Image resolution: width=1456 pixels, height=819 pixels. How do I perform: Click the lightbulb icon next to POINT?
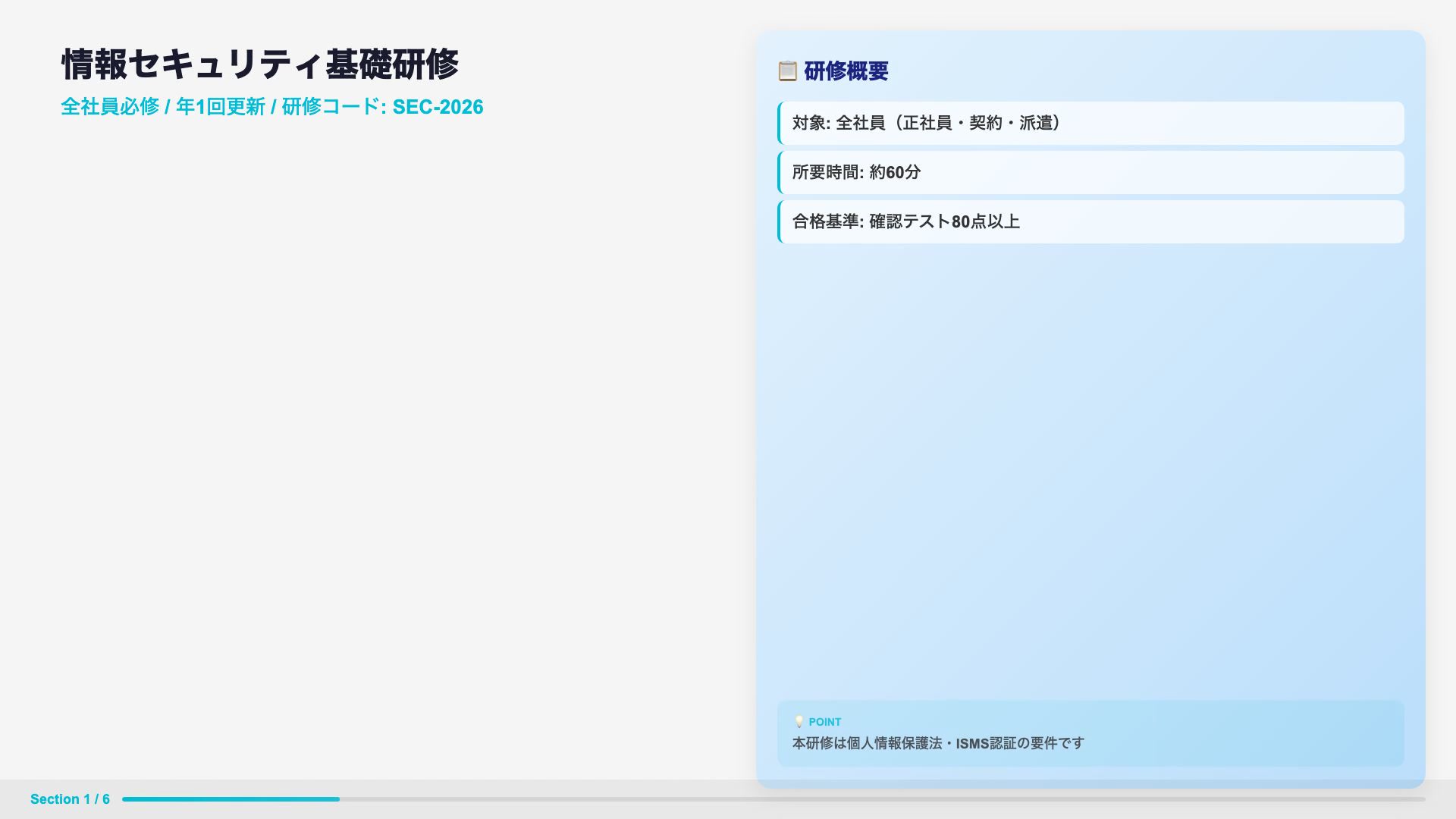[x=799, y=722]
